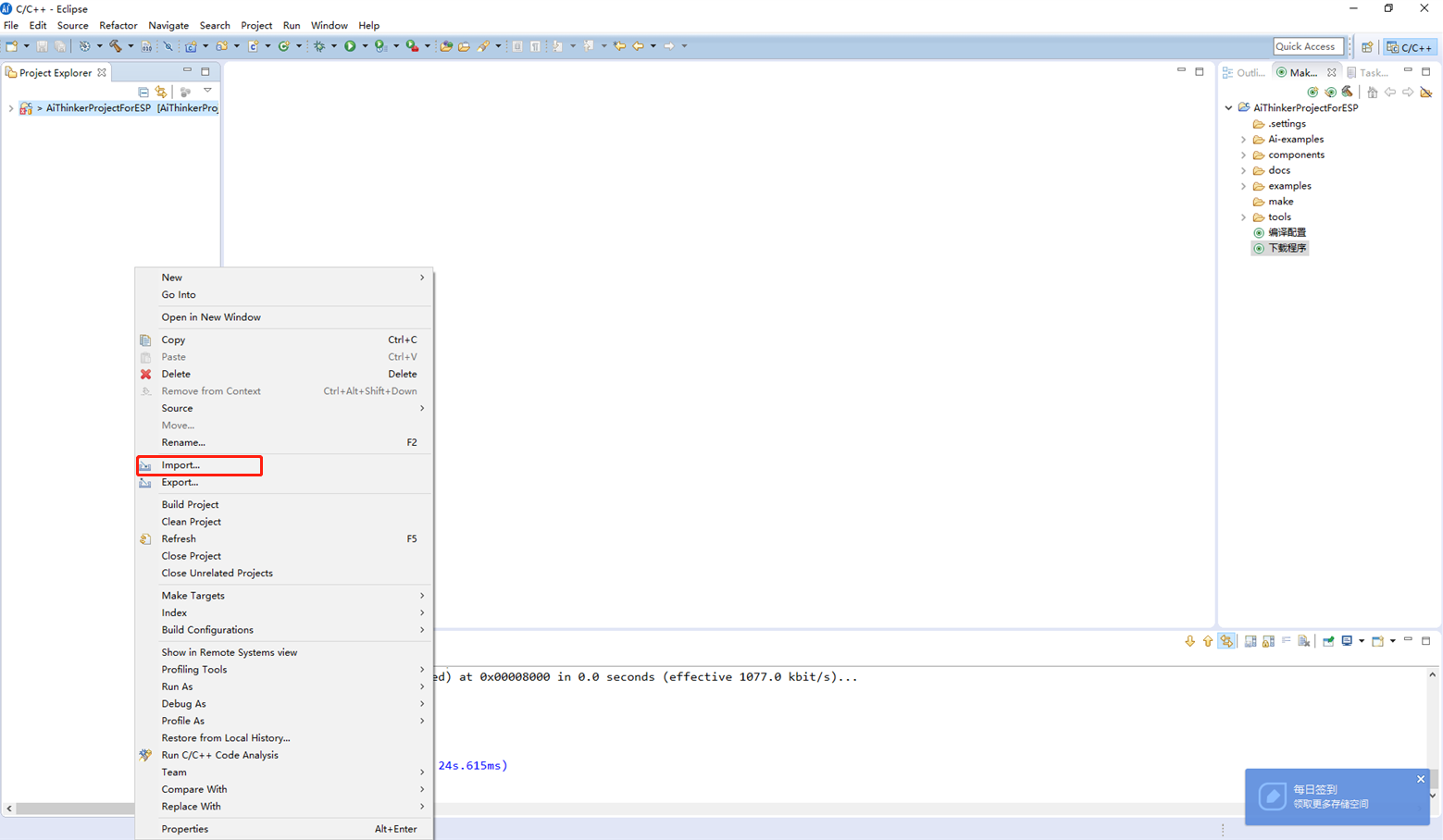The height and width of the screenshot is (840, 1443).
Task: Click New Make Target icon in Make view
Action: pos(1312,92)
